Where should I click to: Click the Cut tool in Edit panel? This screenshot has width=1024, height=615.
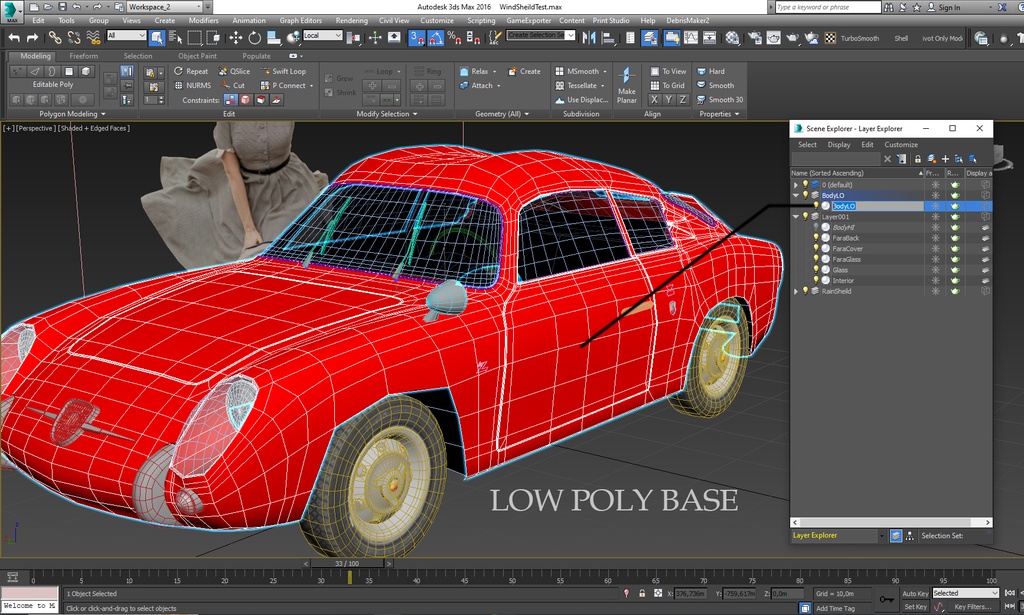[x=232, y=86]
